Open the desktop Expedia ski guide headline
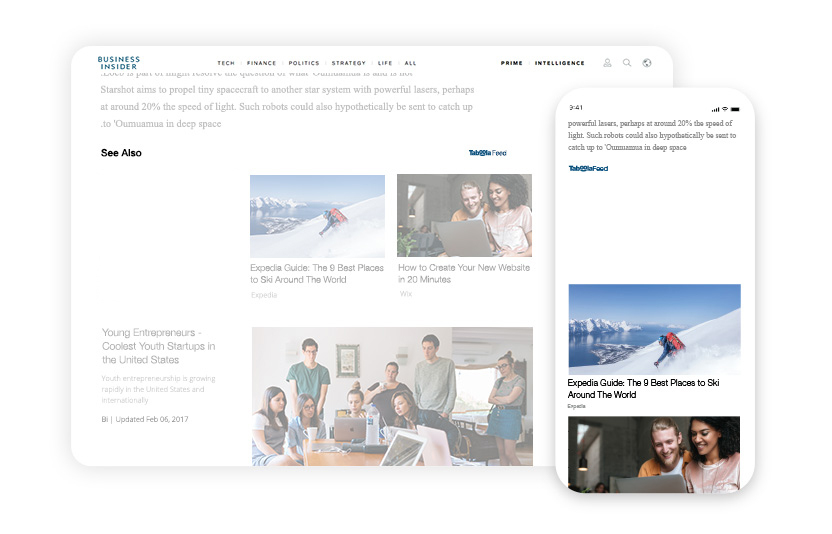 click(316, 273)
